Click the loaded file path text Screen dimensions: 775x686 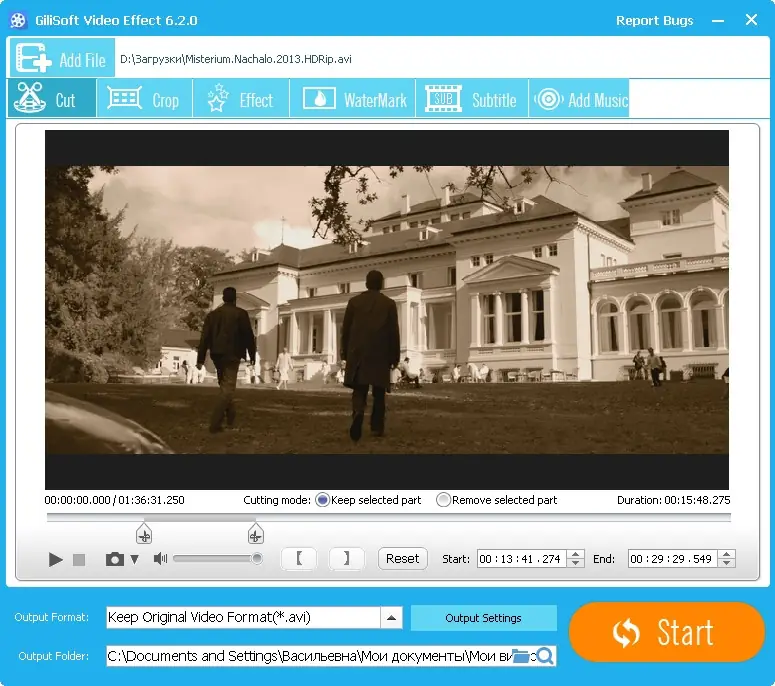point(236,59)
